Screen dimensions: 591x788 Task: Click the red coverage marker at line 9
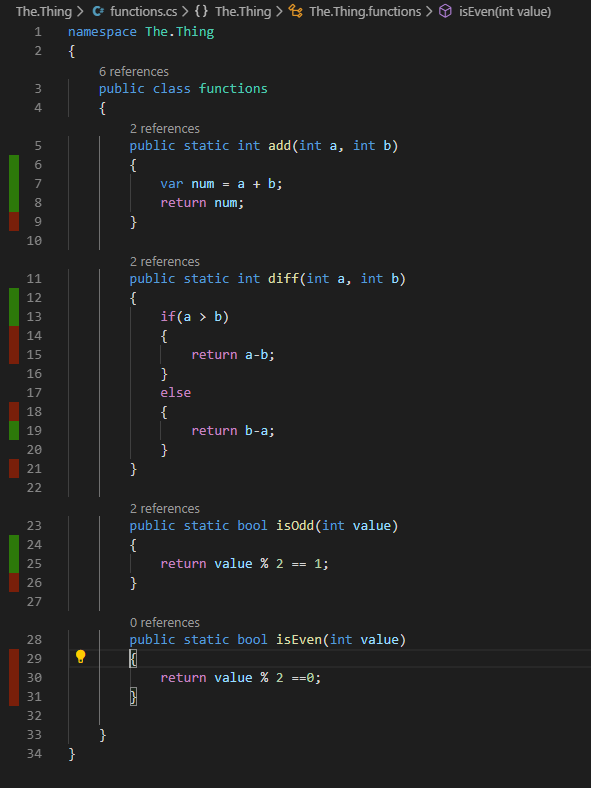(x=14, y=222)
